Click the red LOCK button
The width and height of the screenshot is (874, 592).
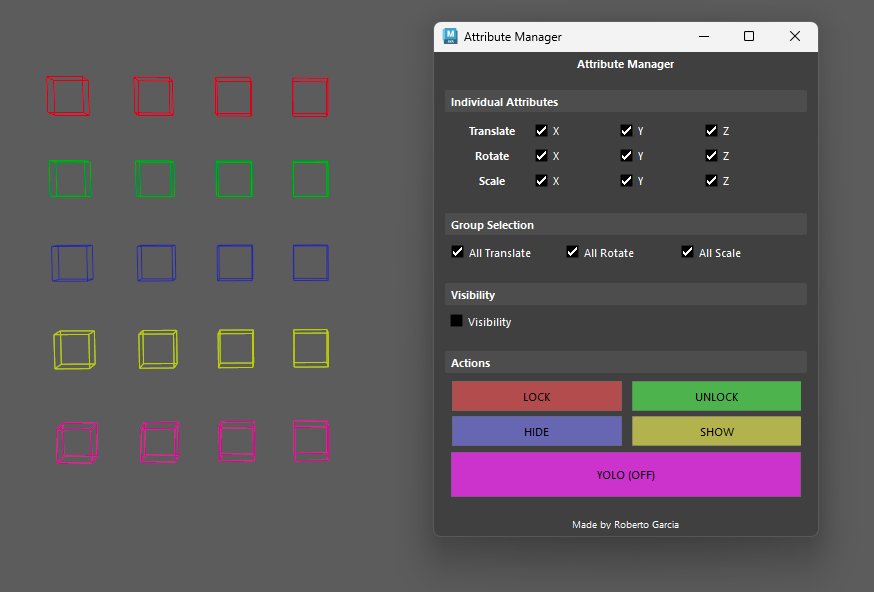(537, 396)
